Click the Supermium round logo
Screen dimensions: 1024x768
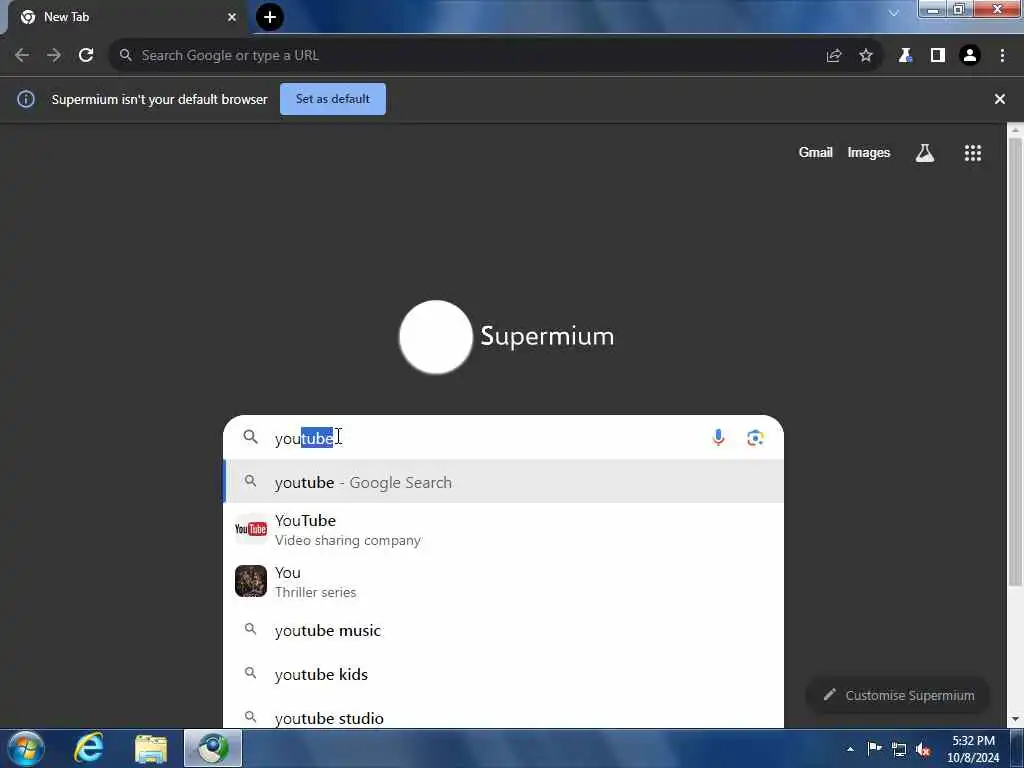(x=436, y=337)
